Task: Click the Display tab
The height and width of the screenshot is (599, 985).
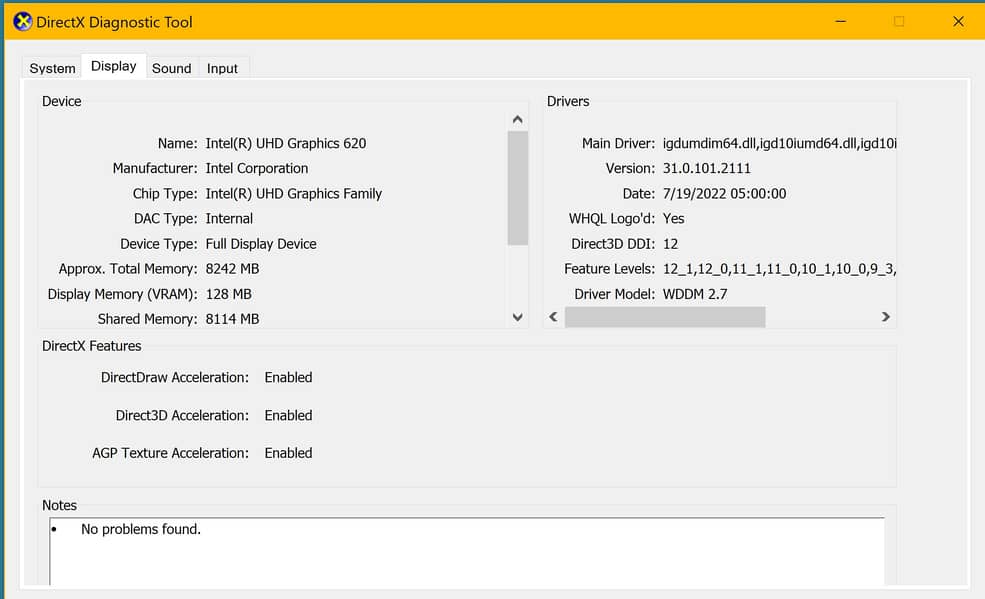Action: click(x=113, y=66)
